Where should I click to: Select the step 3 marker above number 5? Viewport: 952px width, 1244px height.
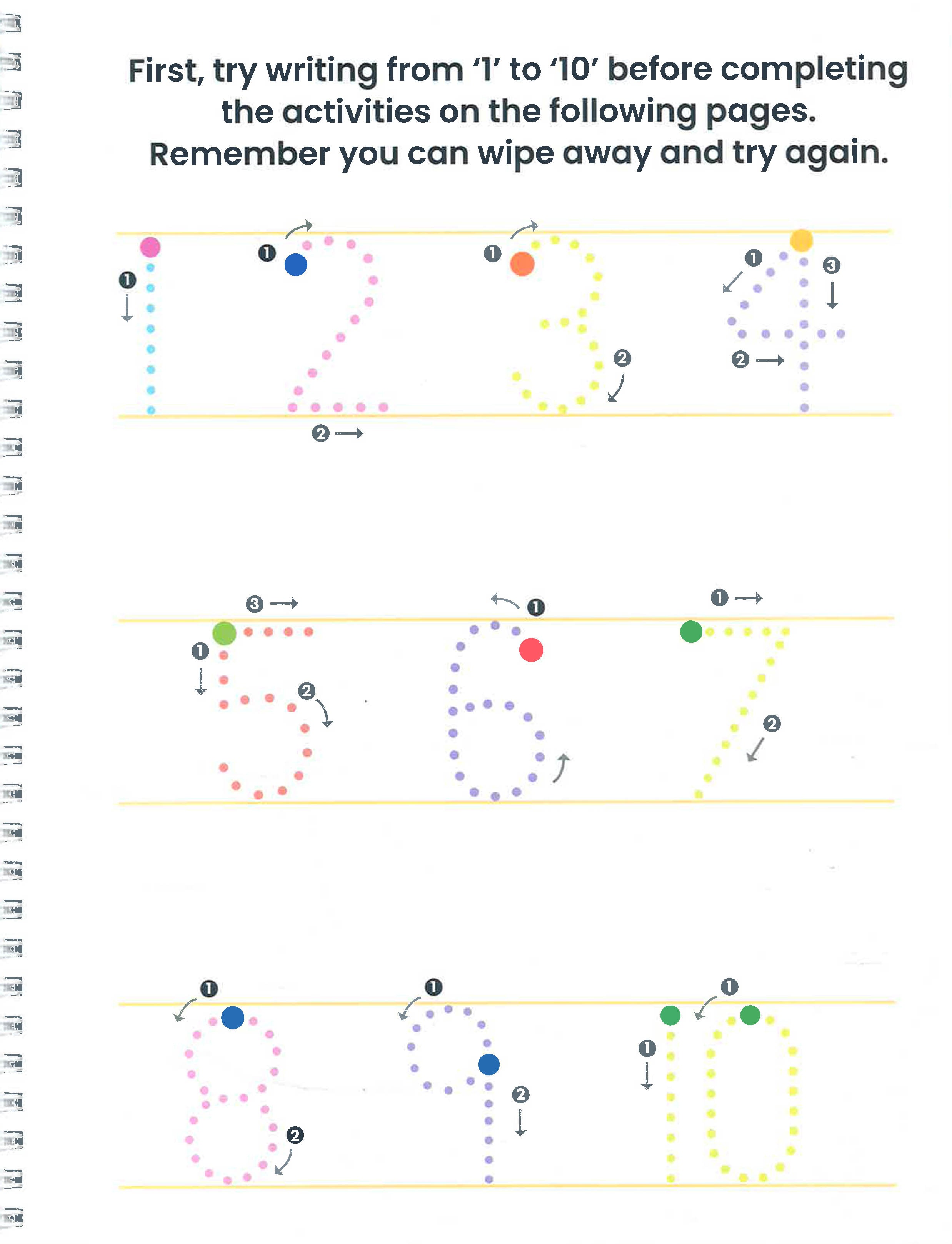(x=254, y=604)
